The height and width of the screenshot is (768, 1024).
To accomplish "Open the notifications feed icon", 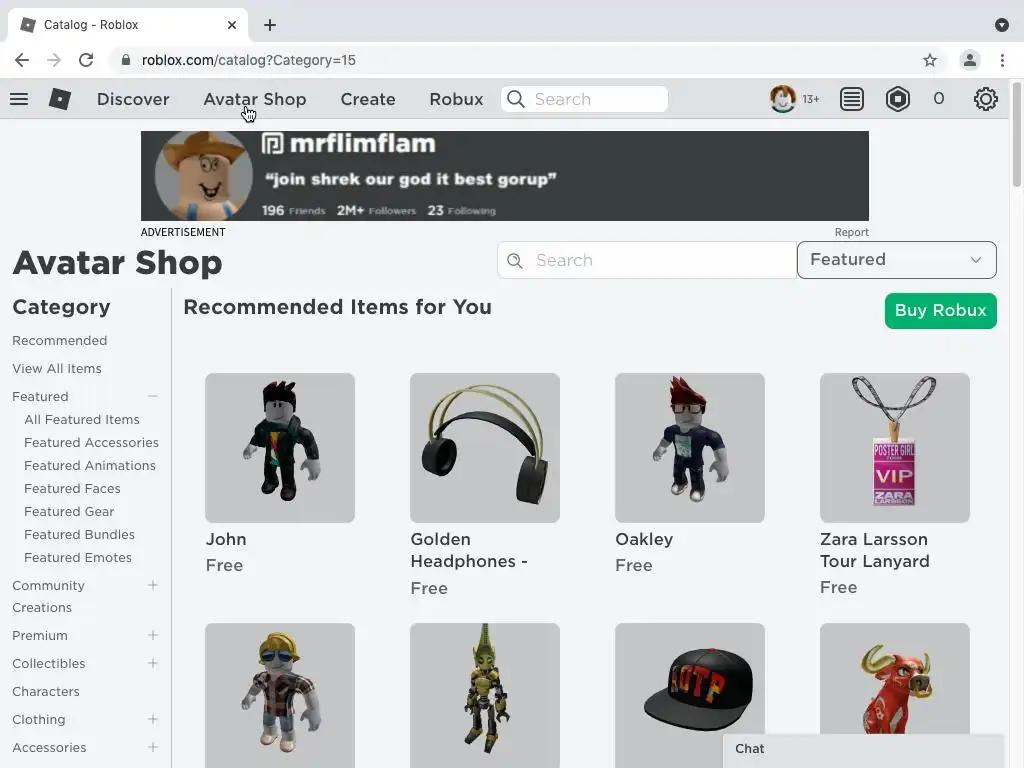I will click(x=852, y=99).
